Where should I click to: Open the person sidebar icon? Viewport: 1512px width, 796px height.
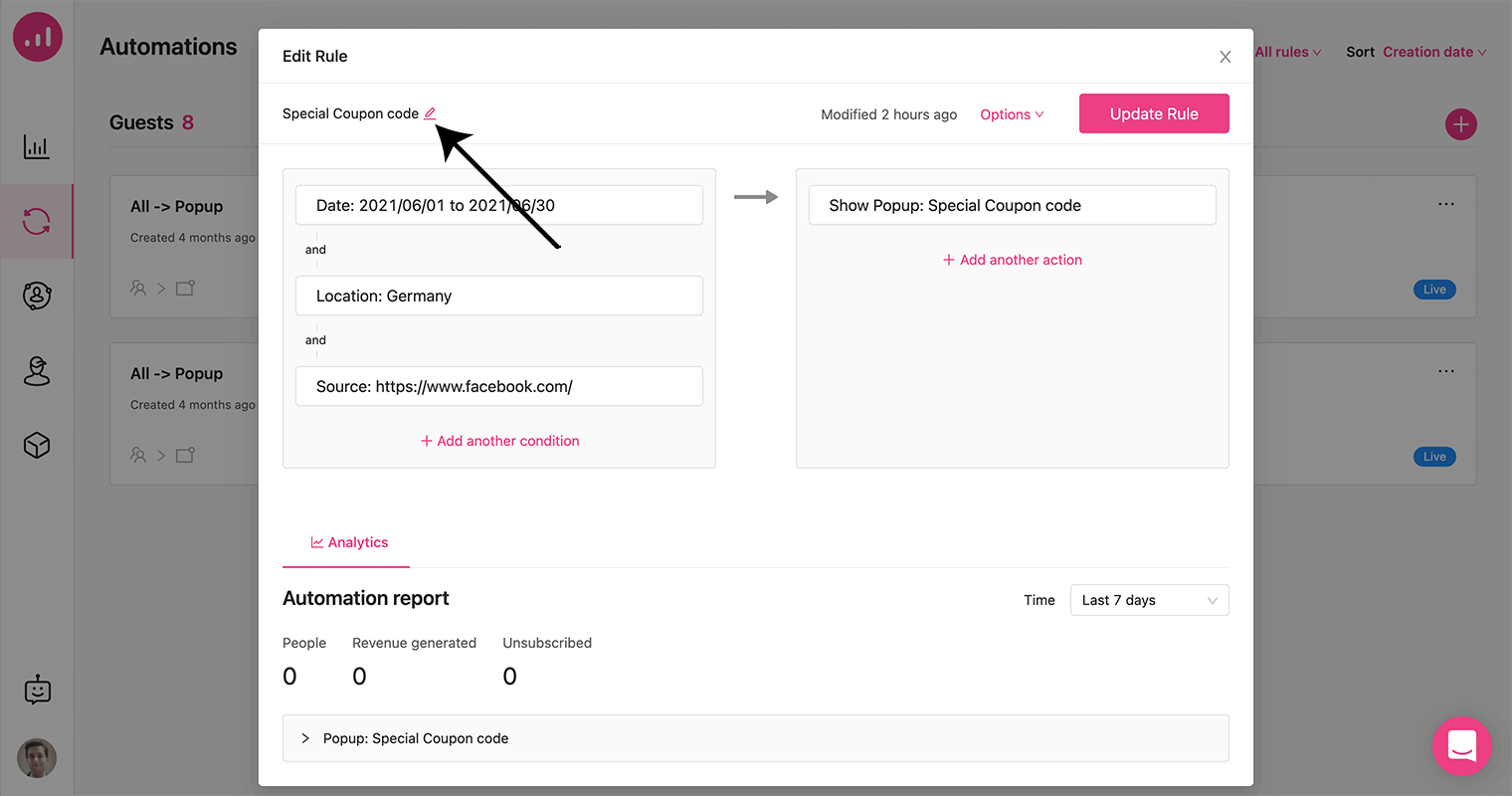point(37,370)
